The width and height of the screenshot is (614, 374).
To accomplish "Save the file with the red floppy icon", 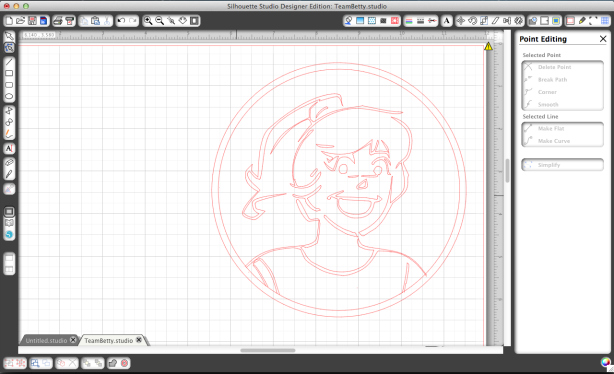I will coord(32,21).
